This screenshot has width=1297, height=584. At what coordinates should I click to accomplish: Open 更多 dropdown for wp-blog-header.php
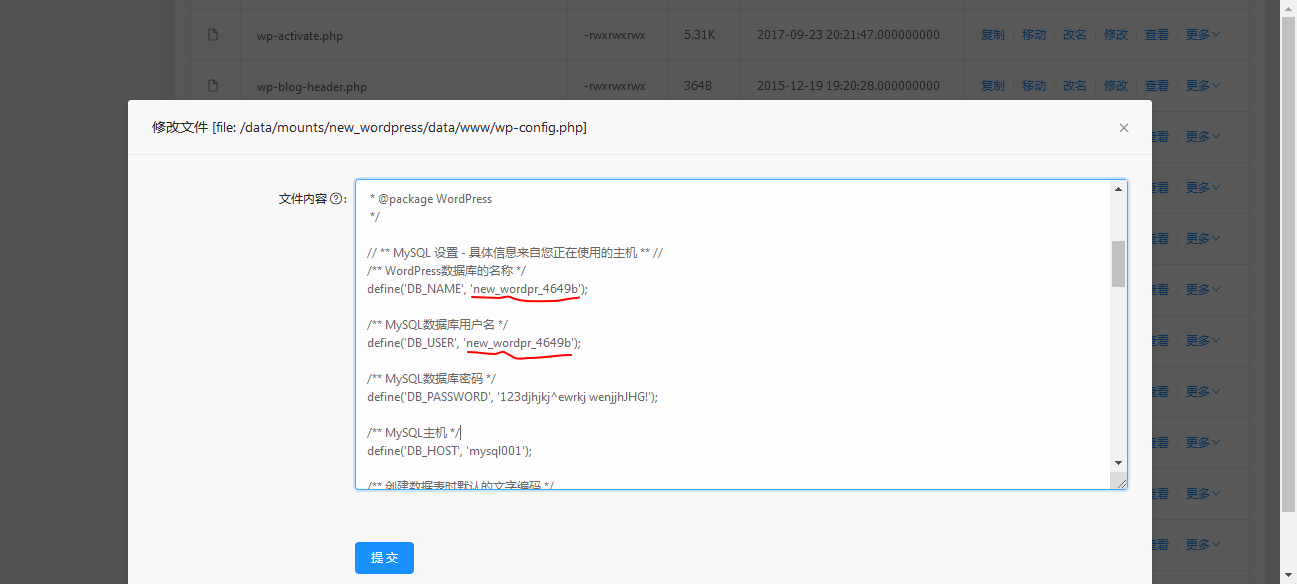(1203, 86)
